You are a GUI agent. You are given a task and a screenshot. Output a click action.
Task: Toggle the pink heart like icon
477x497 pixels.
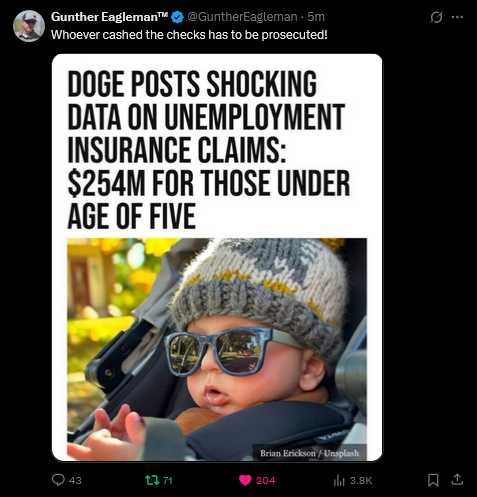(x=245, y=480)
